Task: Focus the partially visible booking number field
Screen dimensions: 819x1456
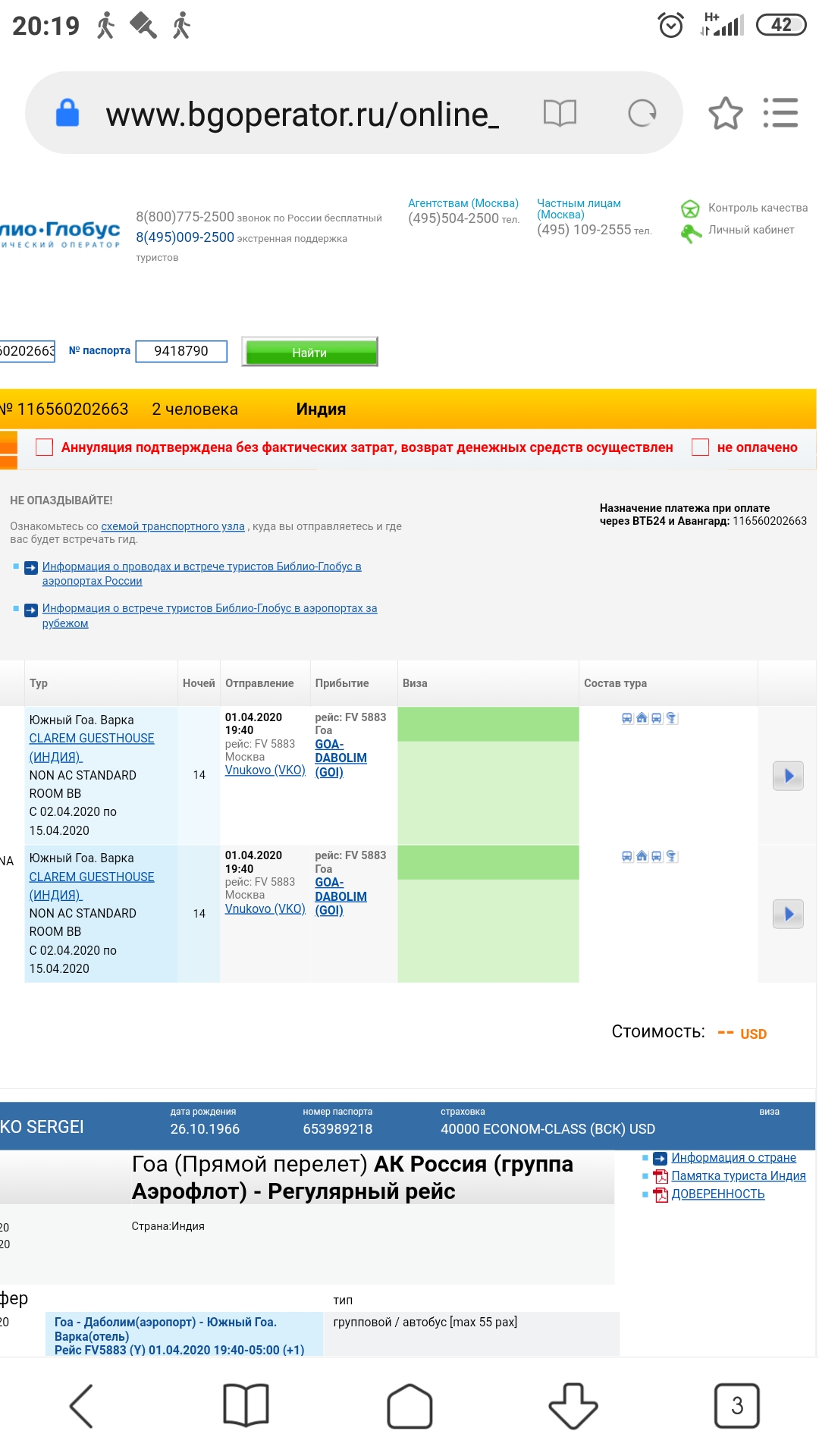Action: (x=27, y=351)
